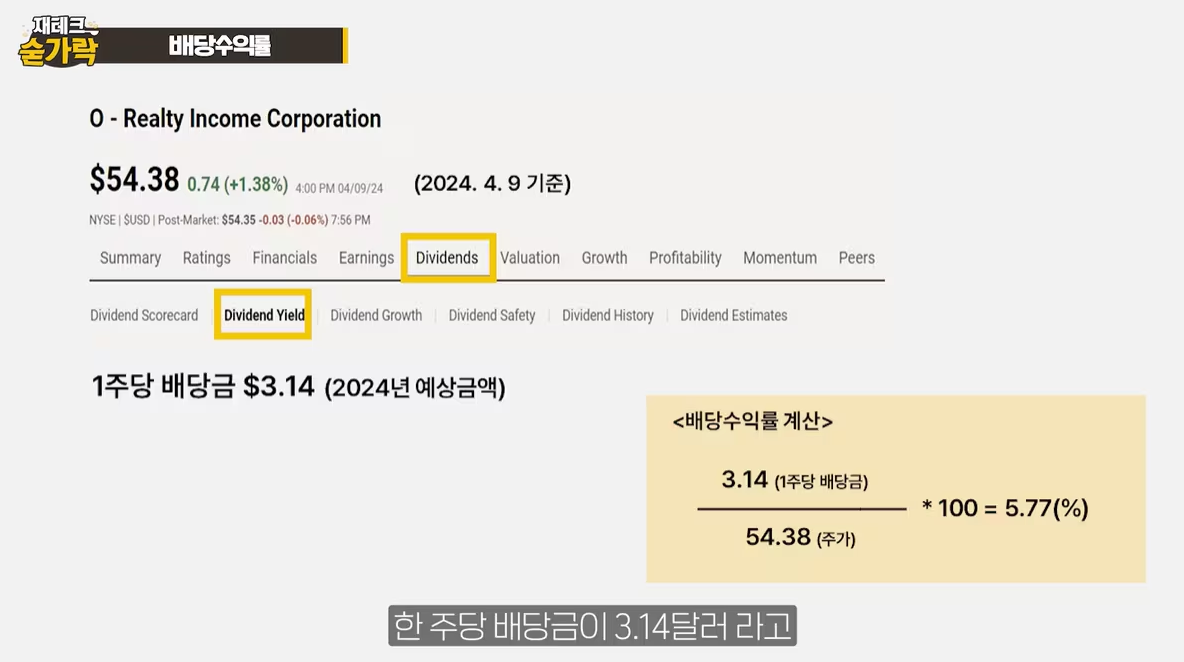The image size is (1184, 662).
Task: Click the <배당수익률 계산> heading
Action: tap(752, 421)
